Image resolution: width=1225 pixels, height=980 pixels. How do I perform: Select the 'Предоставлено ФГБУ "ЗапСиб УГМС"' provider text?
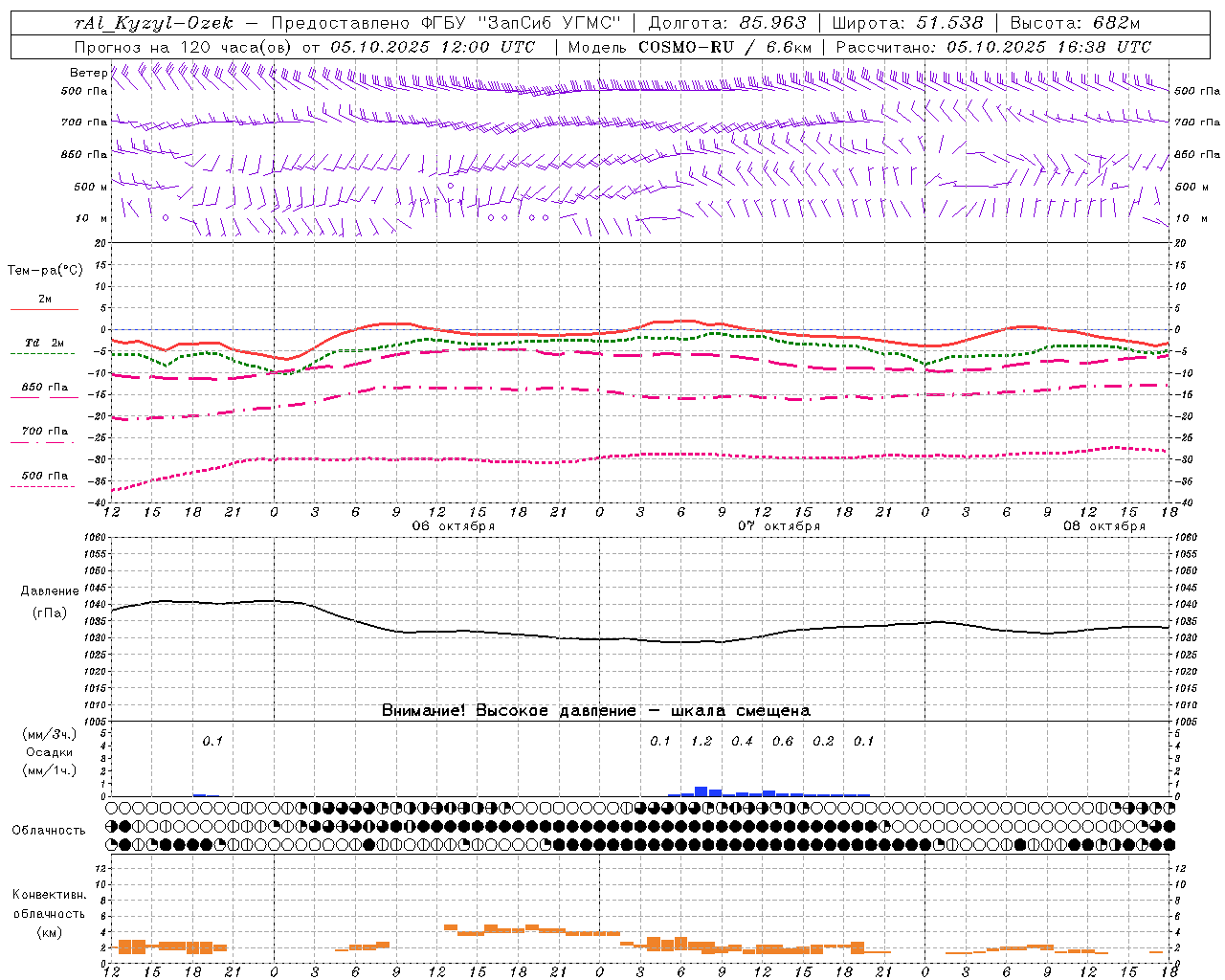pos(446,23)
